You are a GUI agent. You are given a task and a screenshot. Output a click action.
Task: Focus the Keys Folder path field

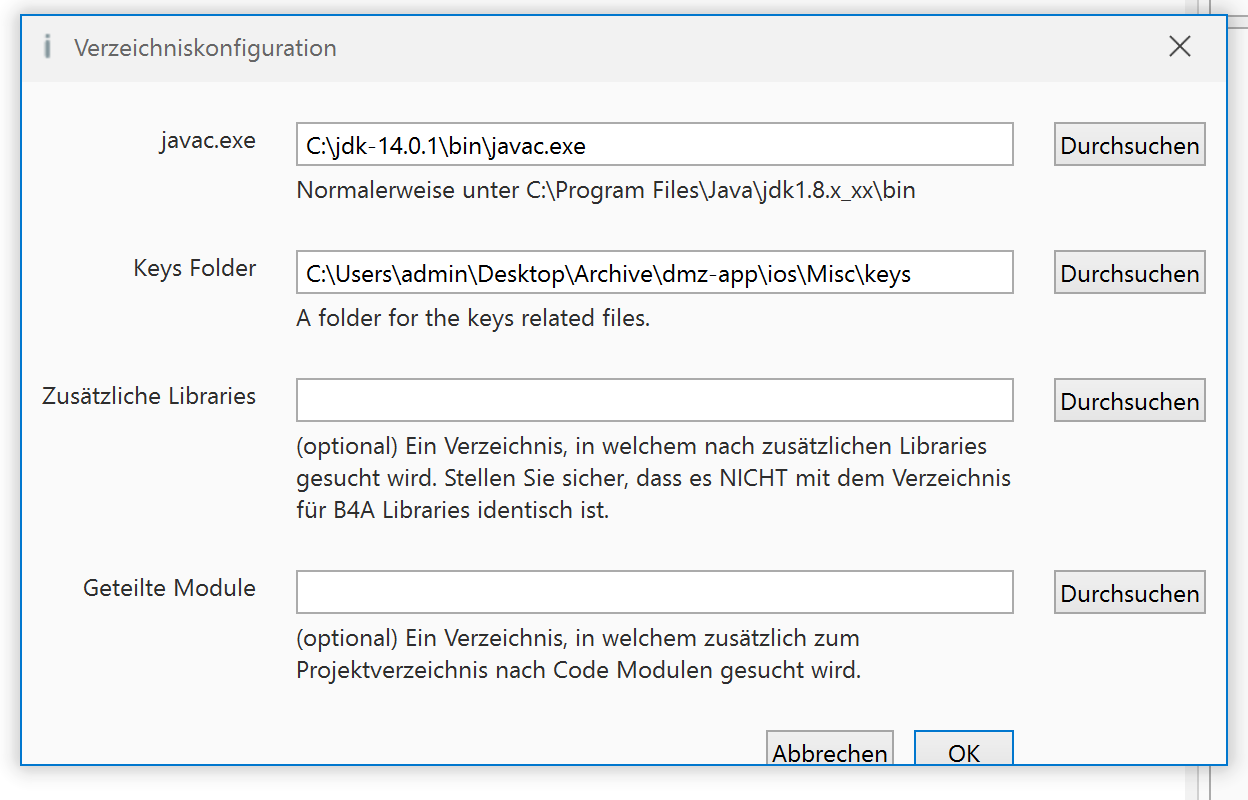pyautogui.click(x=654, y=273)
